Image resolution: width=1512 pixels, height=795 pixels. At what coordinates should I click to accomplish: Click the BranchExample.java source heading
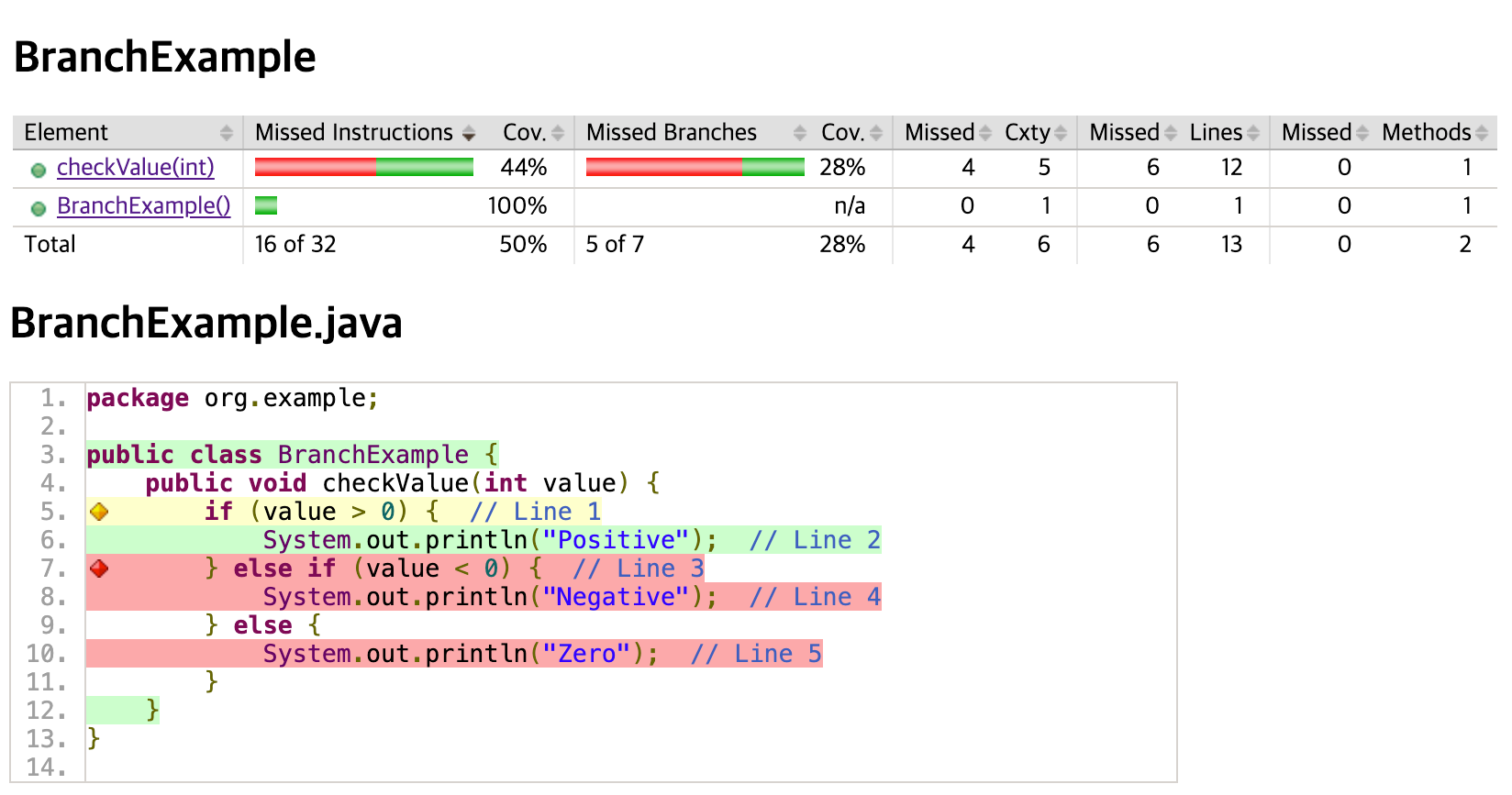pos(206,323)
